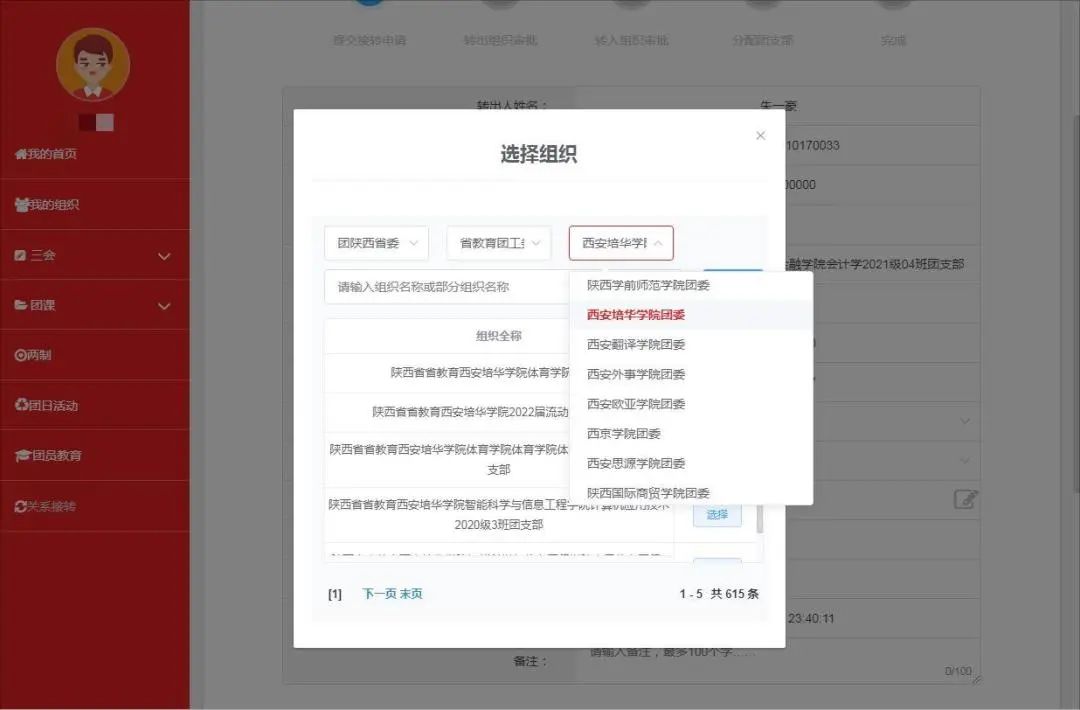The width and height of the screenshot is (1080, 710).
Task: Click the 选择 button in table row
Action: 717,515
